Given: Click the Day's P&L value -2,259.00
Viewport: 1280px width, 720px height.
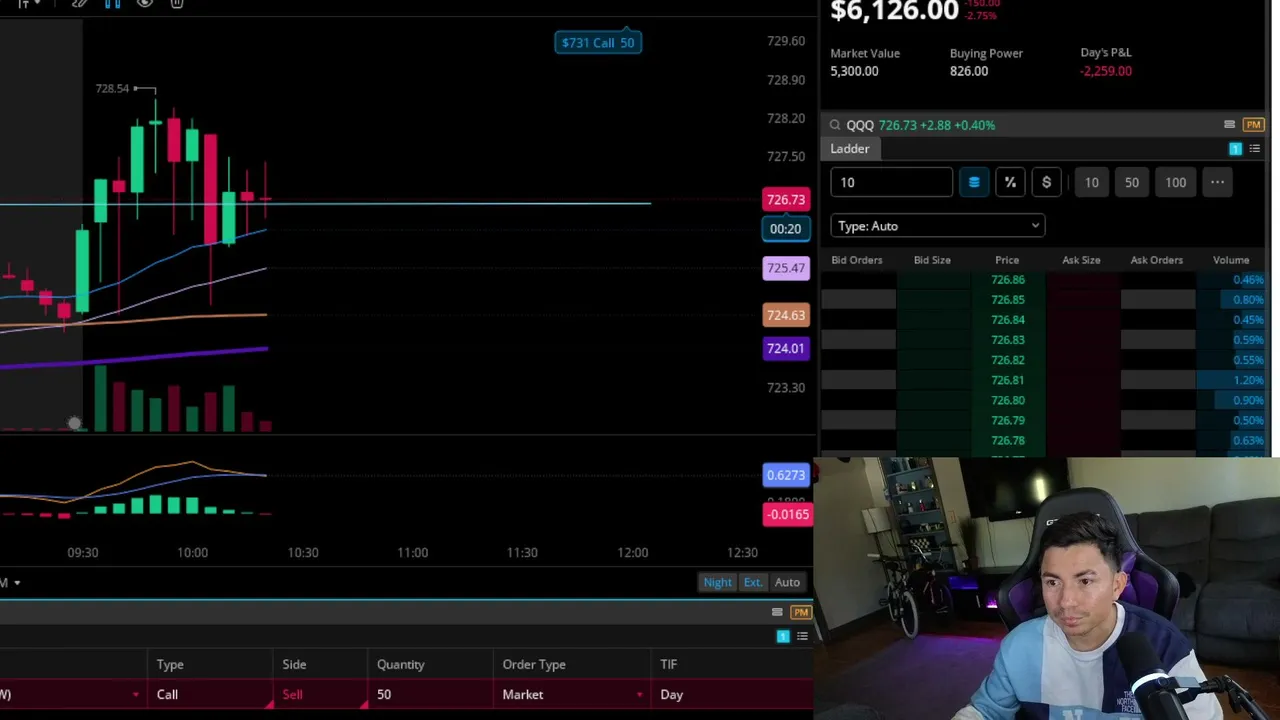Looking at the screenshot, I should pos(1106,71).
